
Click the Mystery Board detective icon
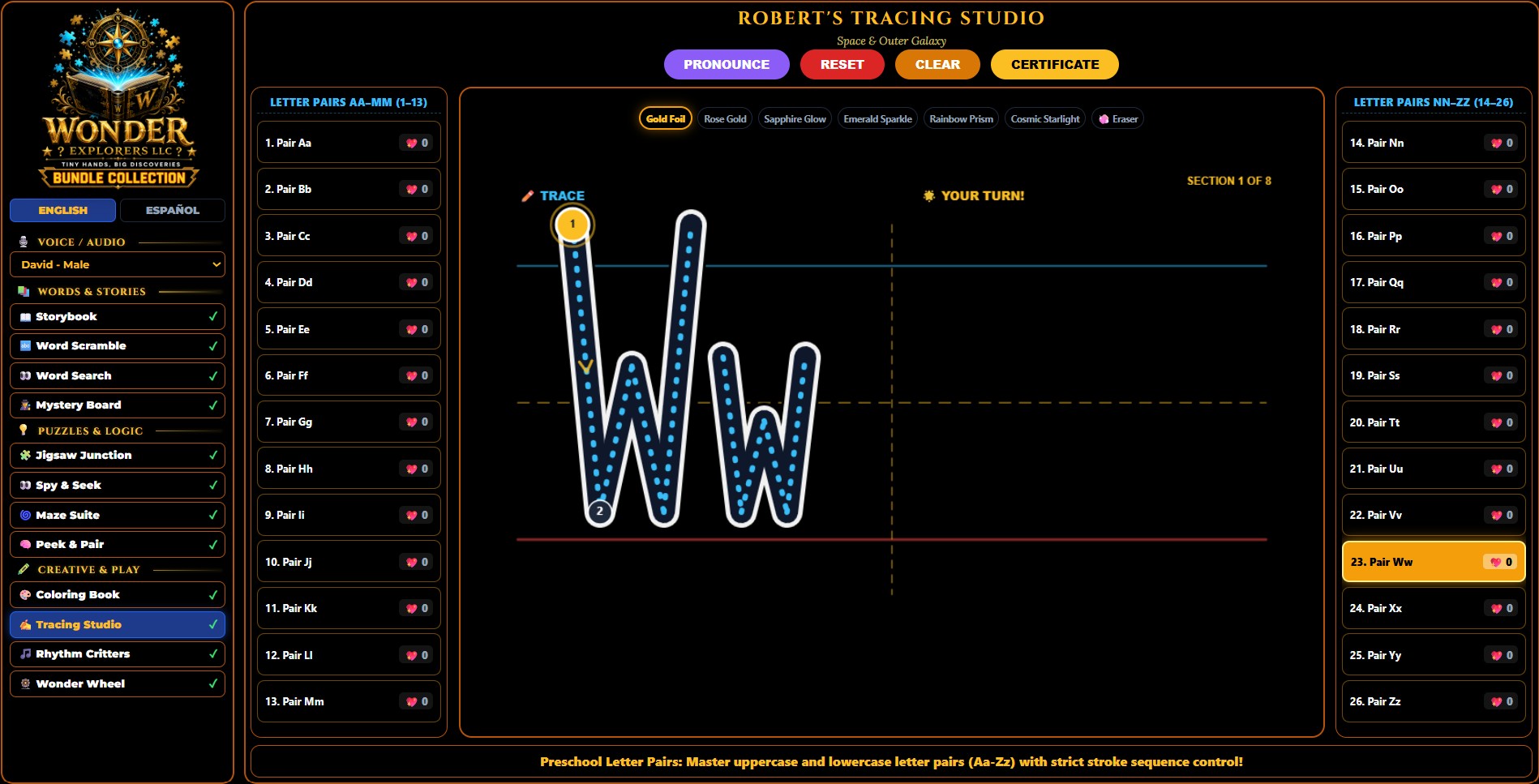click(x=25, y=405)
